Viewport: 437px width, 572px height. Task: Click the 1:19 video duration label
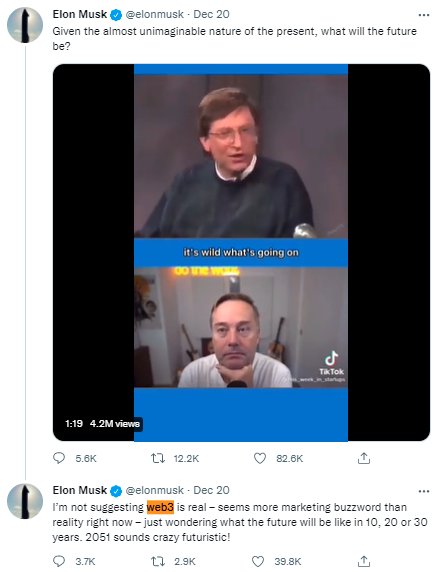pos(74,424)
